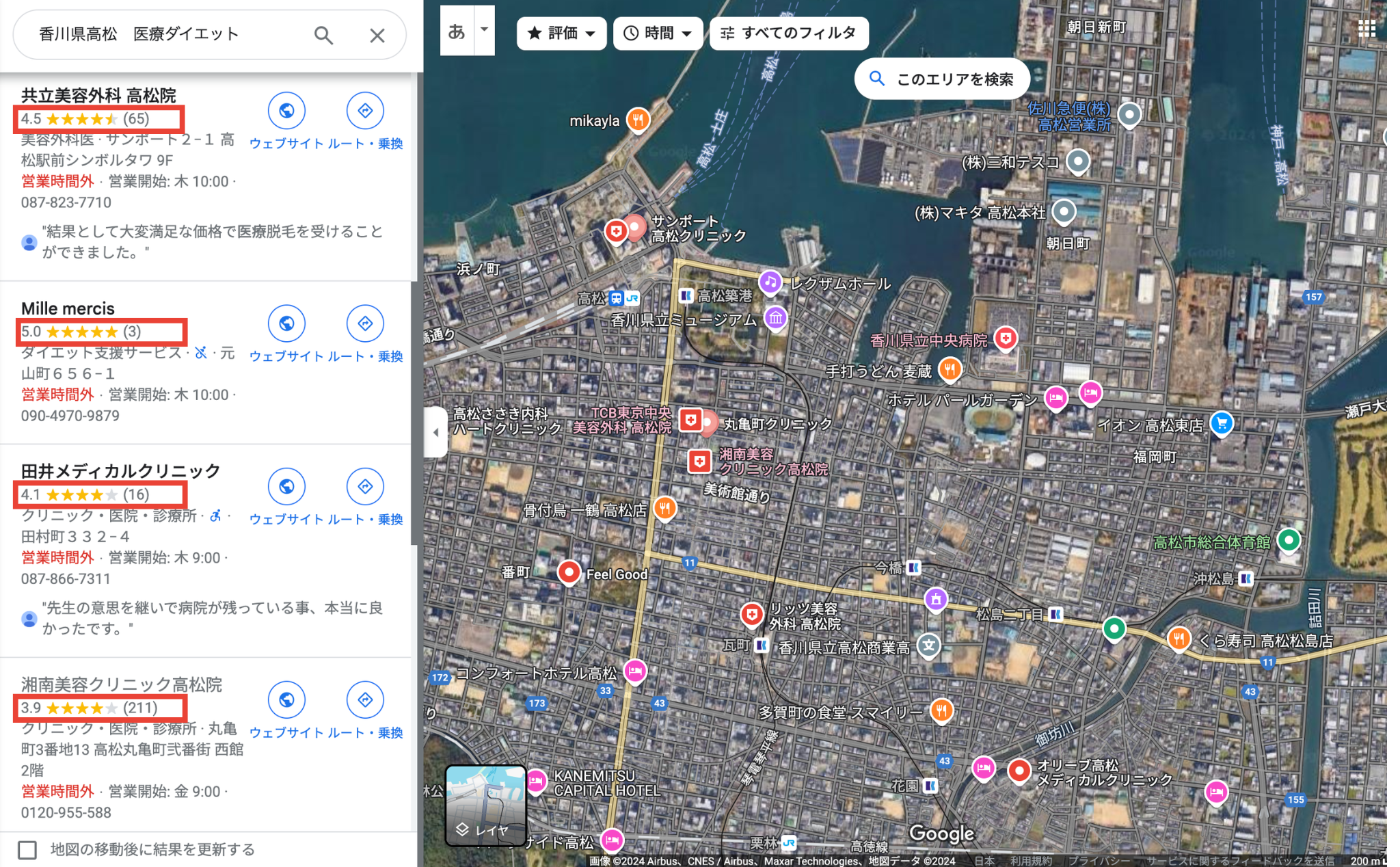
Task: Click このエリアを検索 button
Action: (943, 79)
